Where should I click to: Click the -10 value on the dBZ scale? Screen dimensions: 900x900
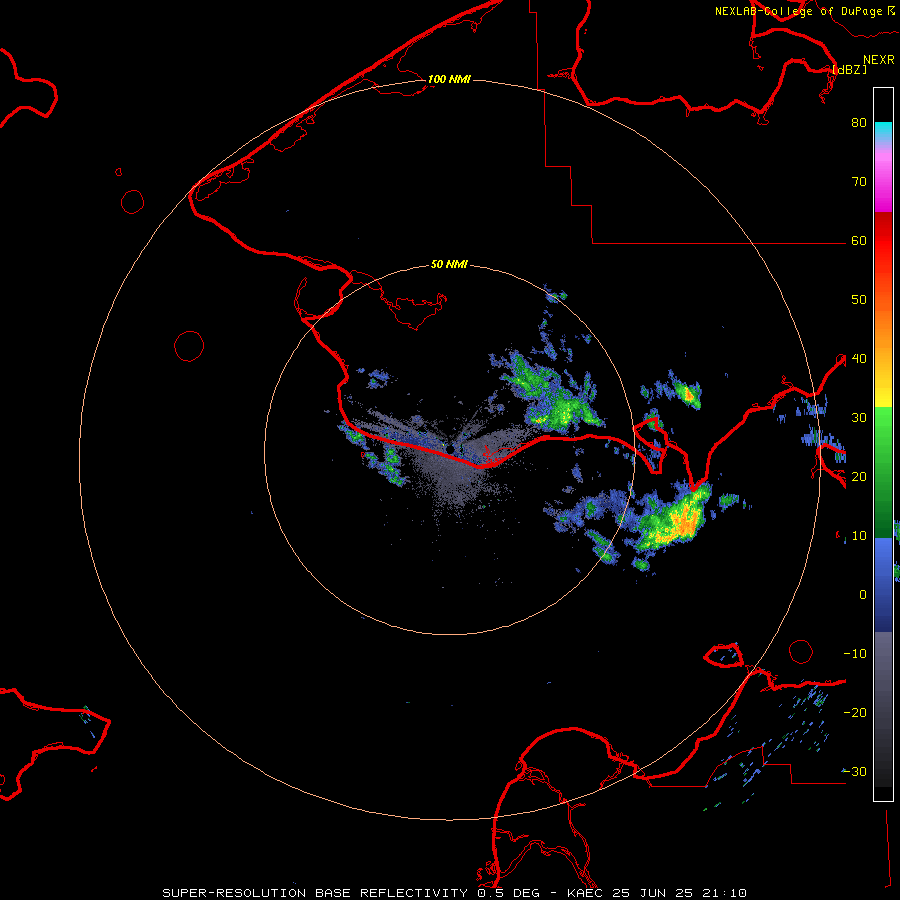[x=855, y=653]
